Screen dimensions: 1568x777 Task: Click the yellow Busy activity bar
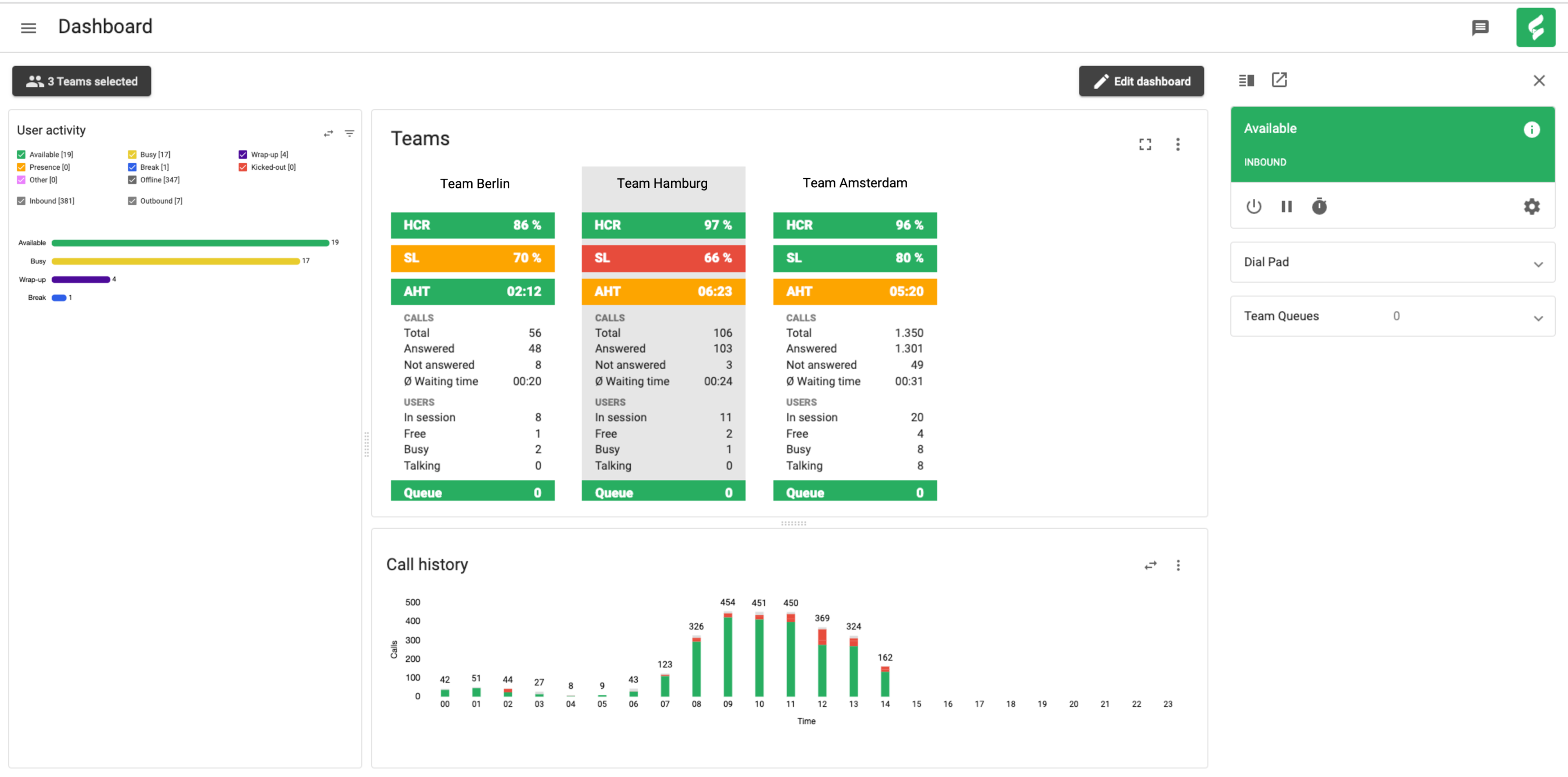tap(176, 261)
